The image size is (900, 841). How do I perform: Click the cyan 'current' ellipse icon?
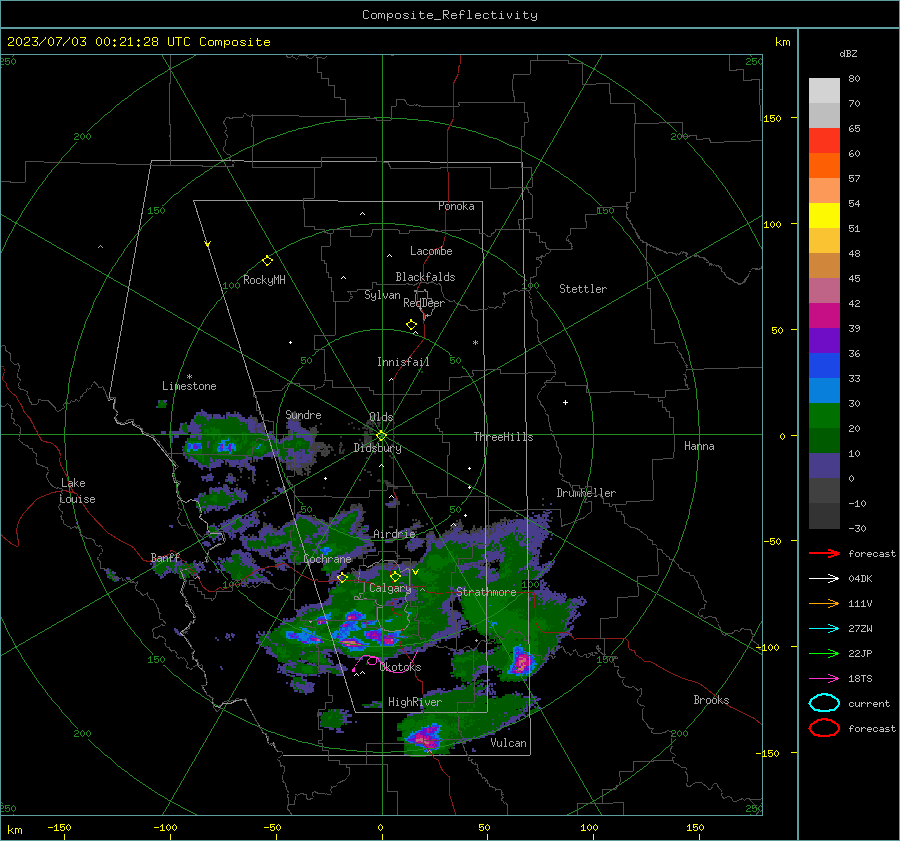coord(824,703)
